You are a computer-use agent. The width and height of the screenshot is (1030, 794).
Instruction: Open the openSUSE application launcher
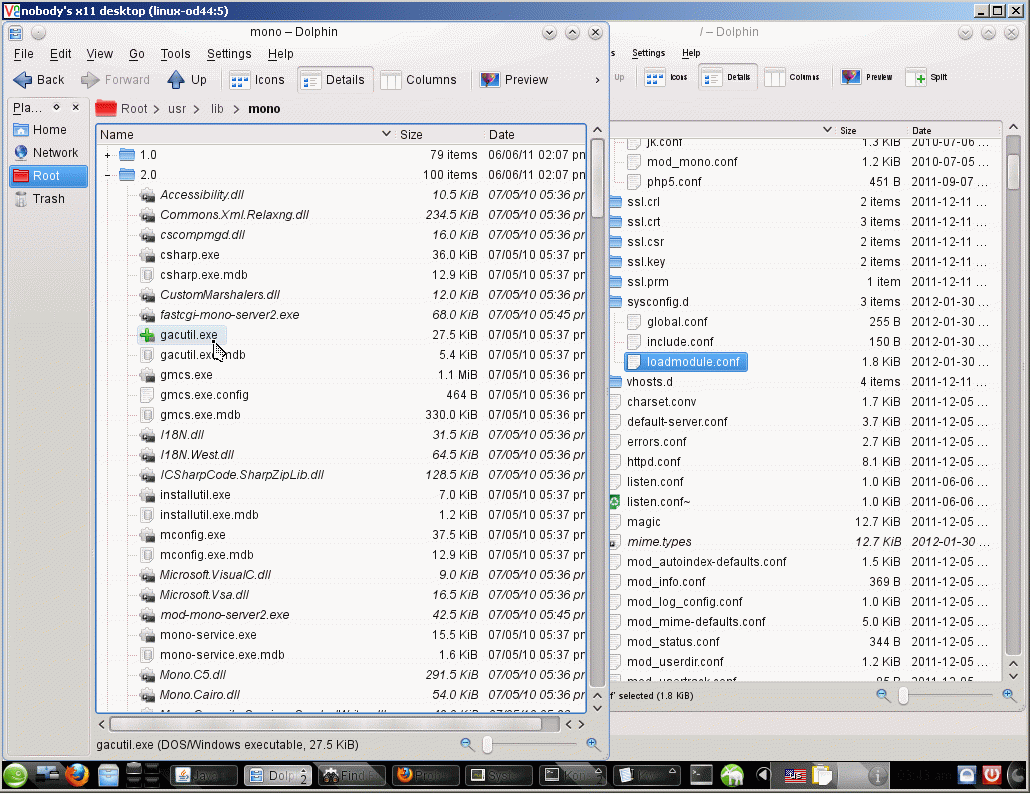pyautogui.click(x=15, y=776)
